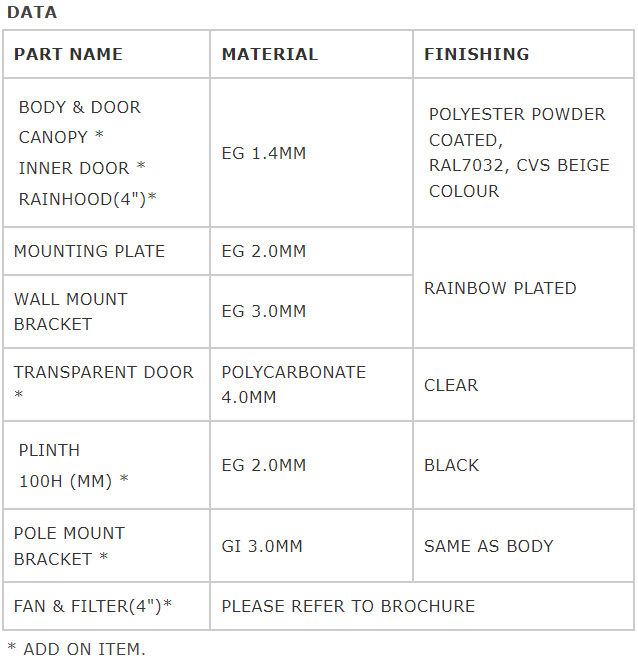This screenshot has height=667, width=638.
Task: Click the PLEASE REFER TO BROCHURE text
Action: coord(348,607)
